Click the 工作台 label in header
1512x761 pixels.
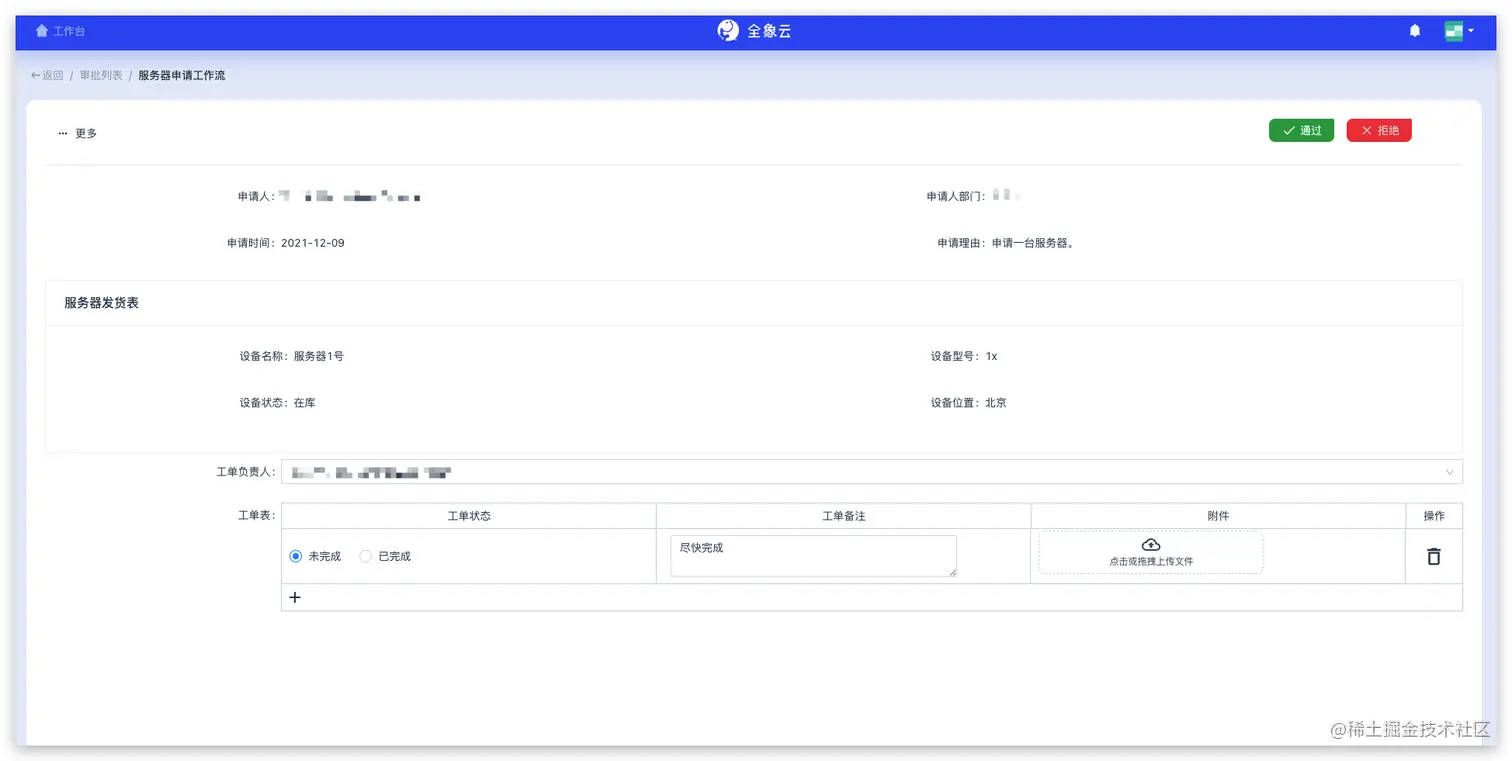(69, 31)
